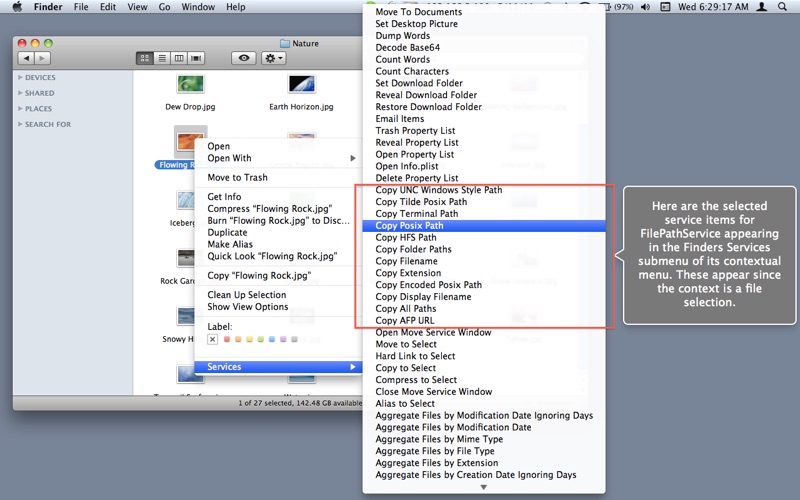Click the Nature folder title icon
The width and height of the screenshot is (800, 500).
point(285,44)
